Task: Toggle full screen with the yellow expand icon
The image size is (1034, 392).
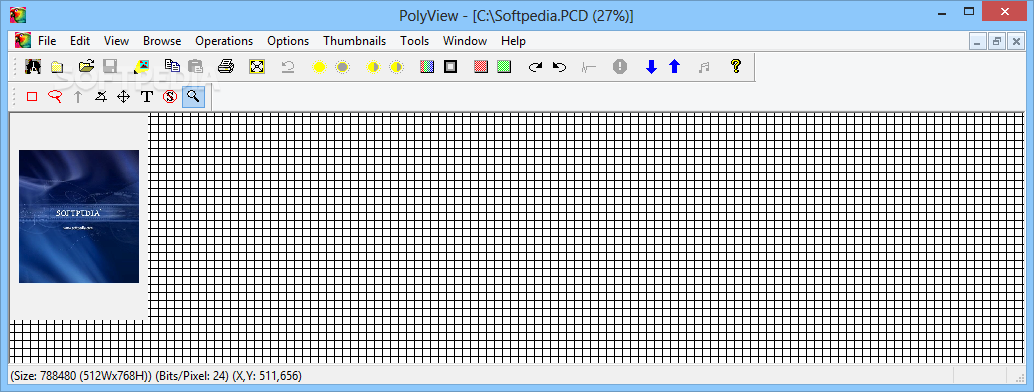Action: pos(257,66)
